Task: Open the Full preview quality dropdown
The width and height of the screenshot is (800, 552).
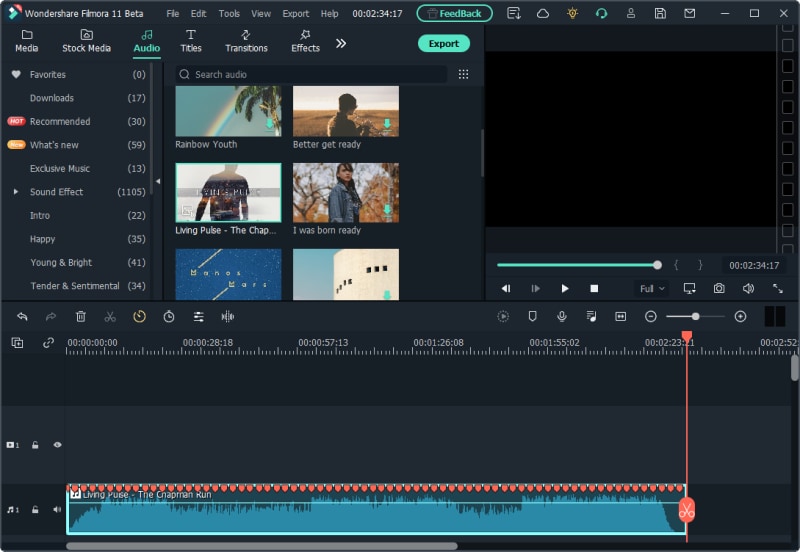Action: tap(652, 289)
